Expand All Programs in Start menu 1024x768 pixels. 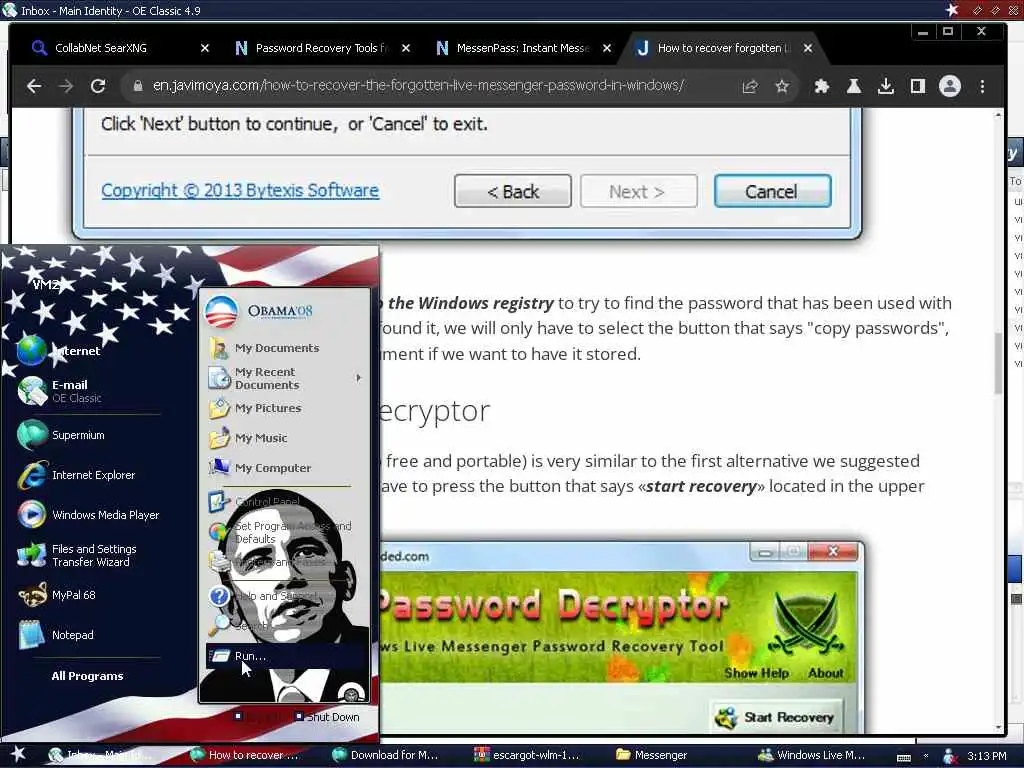coord(88,677)
